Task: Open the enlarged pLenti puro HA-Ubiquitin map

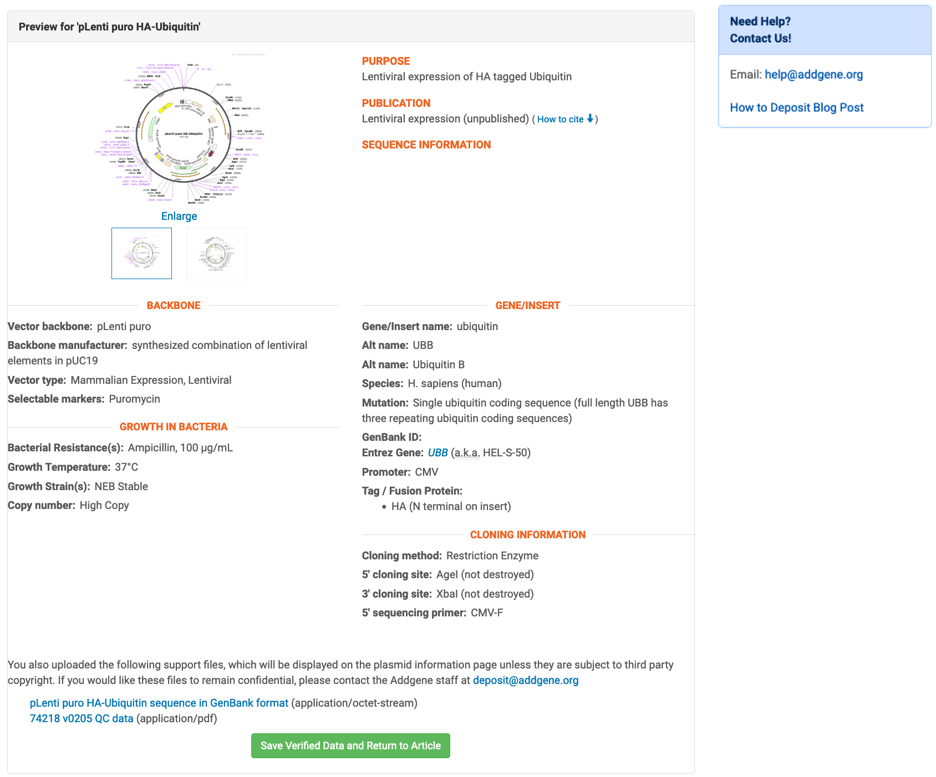Action: 180,130
